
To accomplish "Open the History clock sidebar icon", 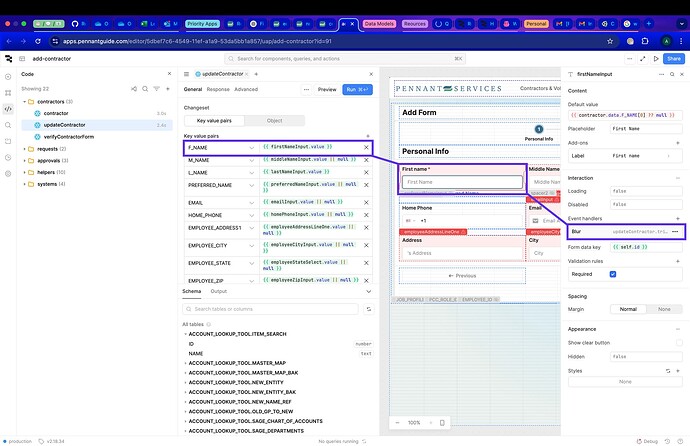I will point(8,157).
